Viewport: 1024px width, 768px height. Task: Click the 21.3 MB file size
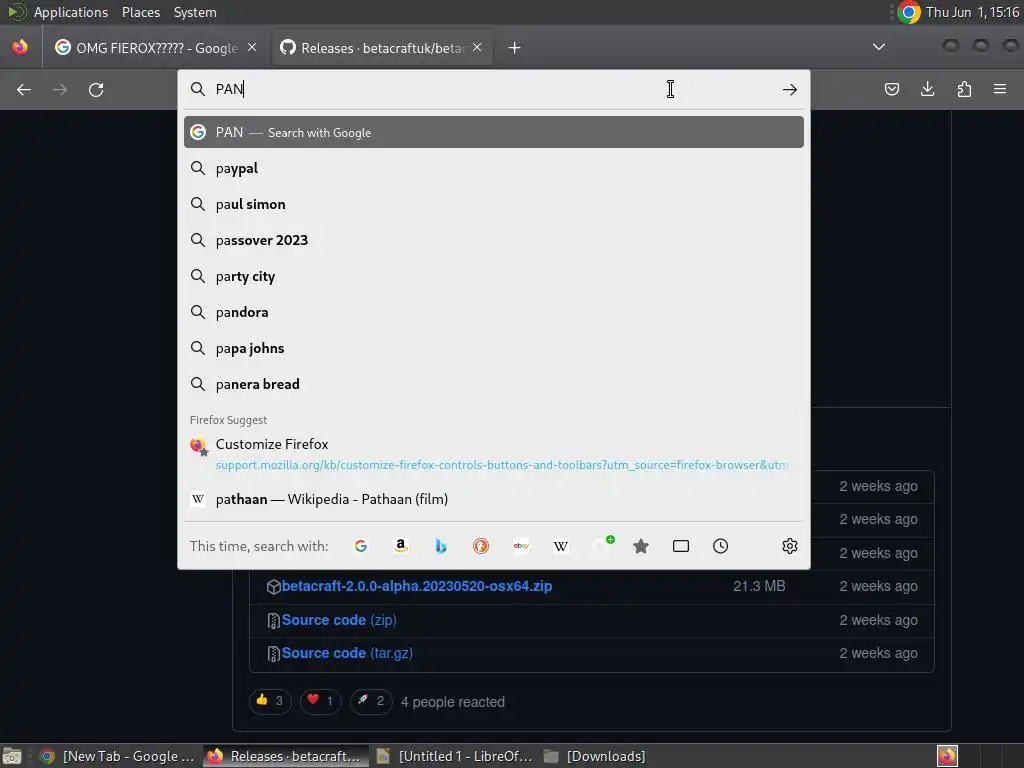coord(759,586)
